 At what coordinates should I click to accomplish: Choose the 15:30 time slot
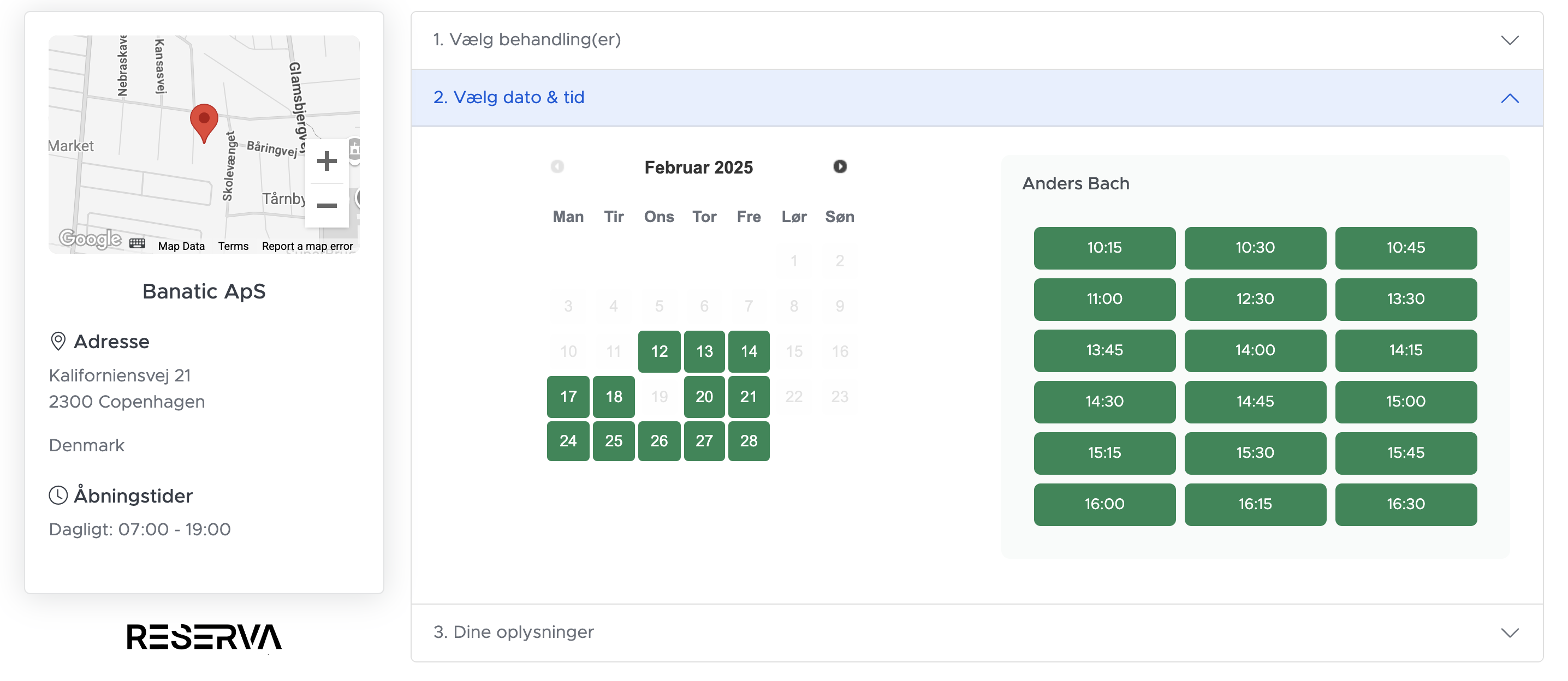(x=1255, y=453)
